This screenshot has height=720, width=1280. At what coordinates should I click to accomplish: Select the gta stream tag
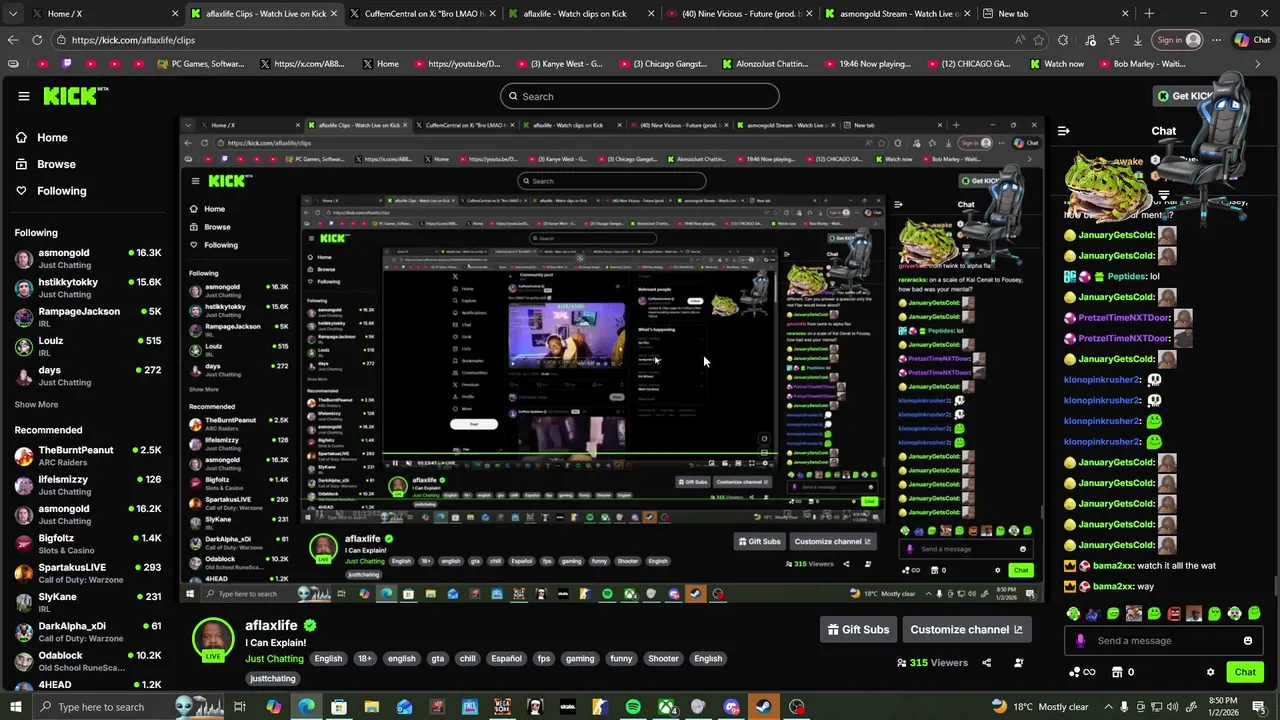(437, 659)
